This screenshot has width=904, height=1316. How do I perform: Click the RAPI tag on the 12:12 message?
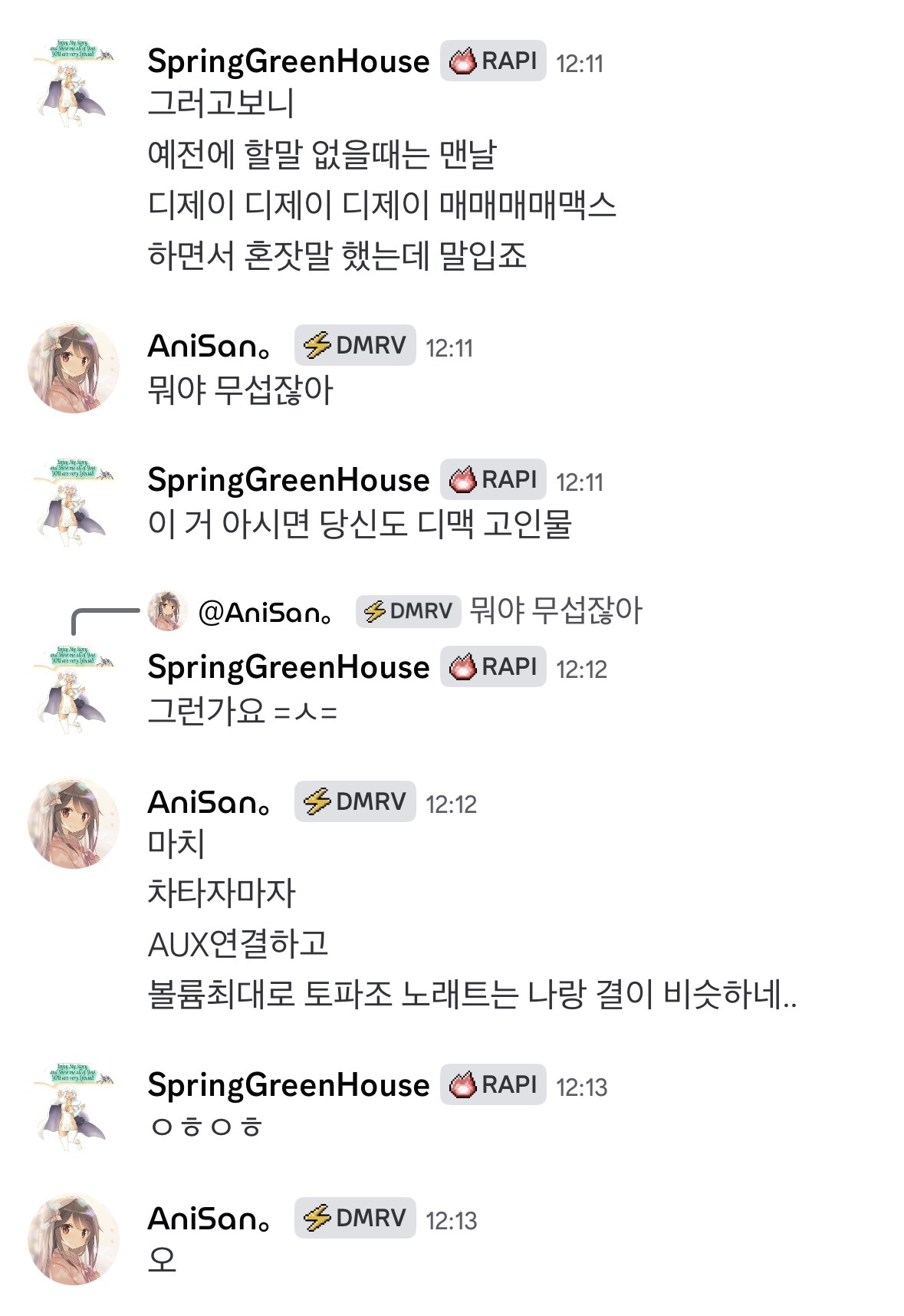point(492,666)
